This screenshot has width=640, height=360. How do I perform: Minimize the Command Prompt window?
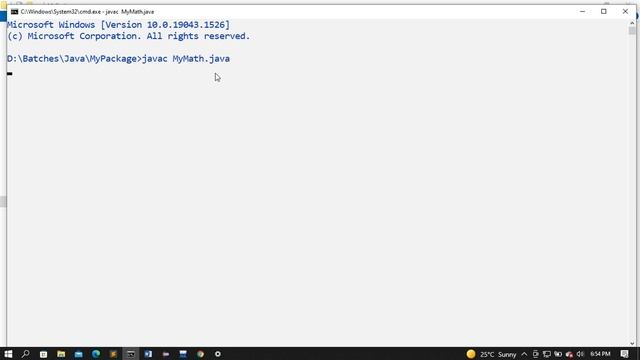coord(582,11)
